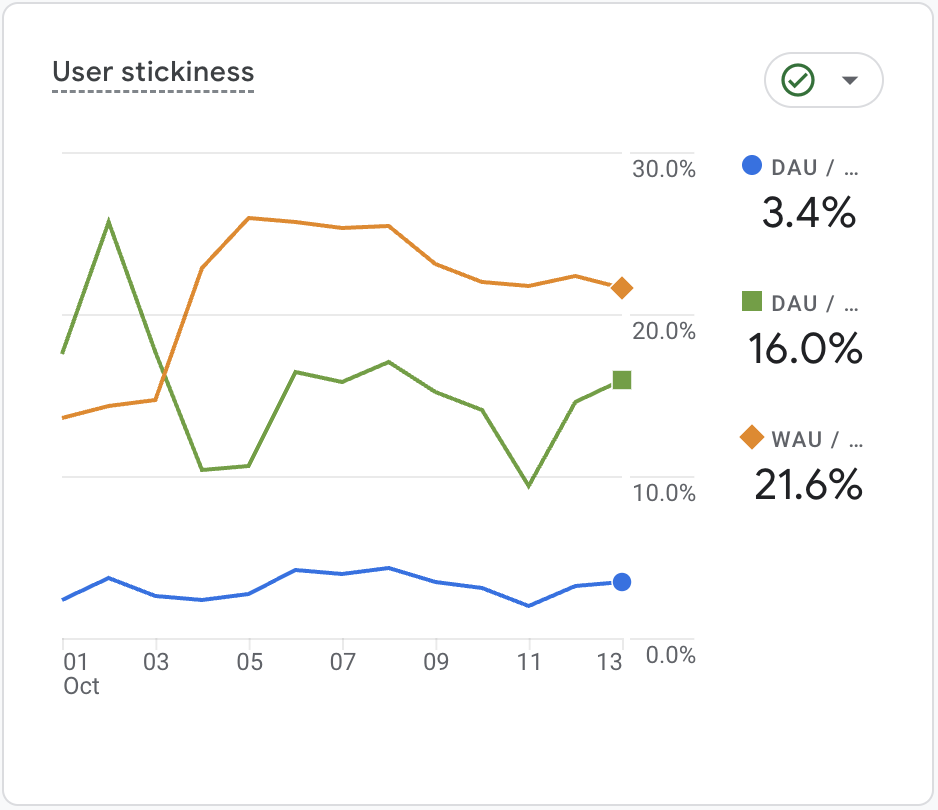Click the 0.0% y-axis label
Screen dimensions: 938x810
coord(668,655)
